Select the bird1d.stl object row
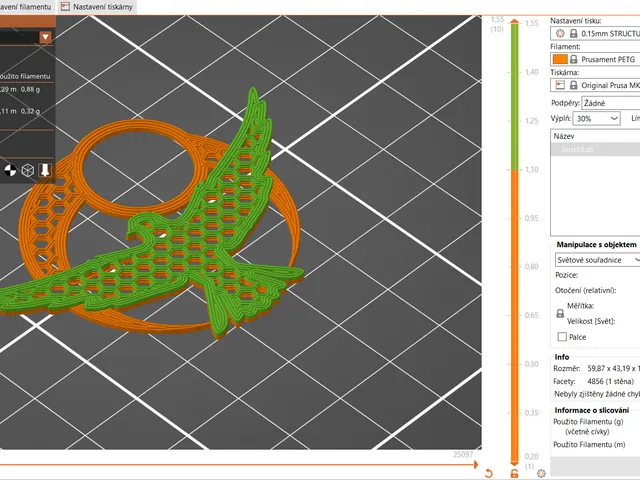Image resolution: width=640 pixels, height=480 pixels. point(596,149)
